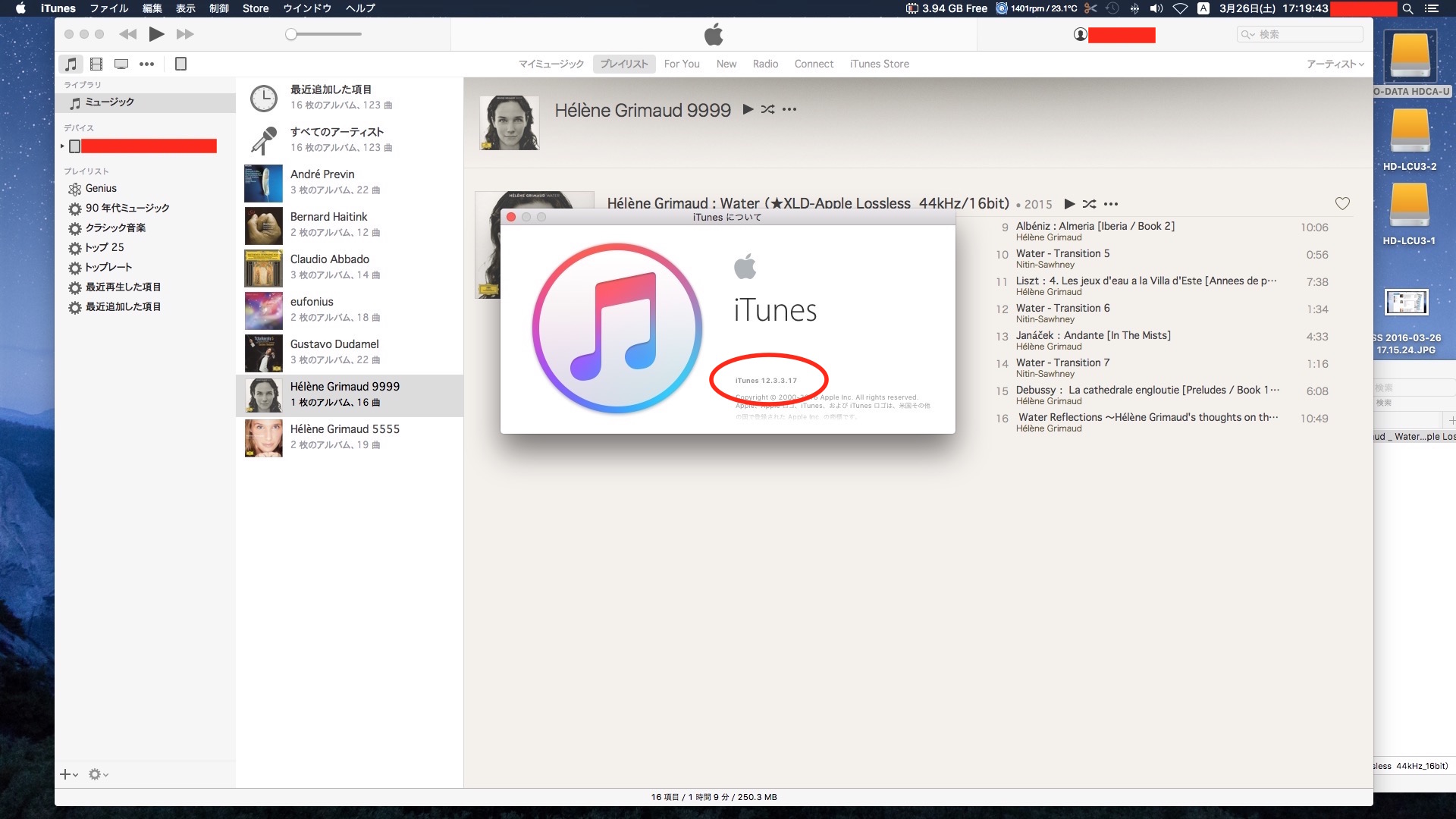
Task: Open the Store menu in the menu bar
Action: coord(256,8)
